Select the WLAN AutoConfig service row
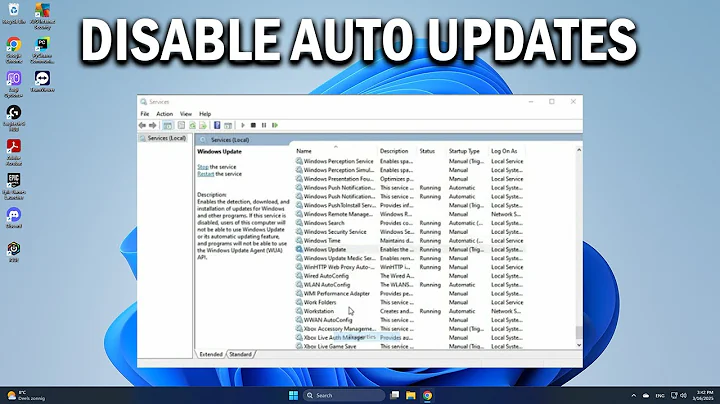This screenshot has height=404, width=720. point(410,285)
